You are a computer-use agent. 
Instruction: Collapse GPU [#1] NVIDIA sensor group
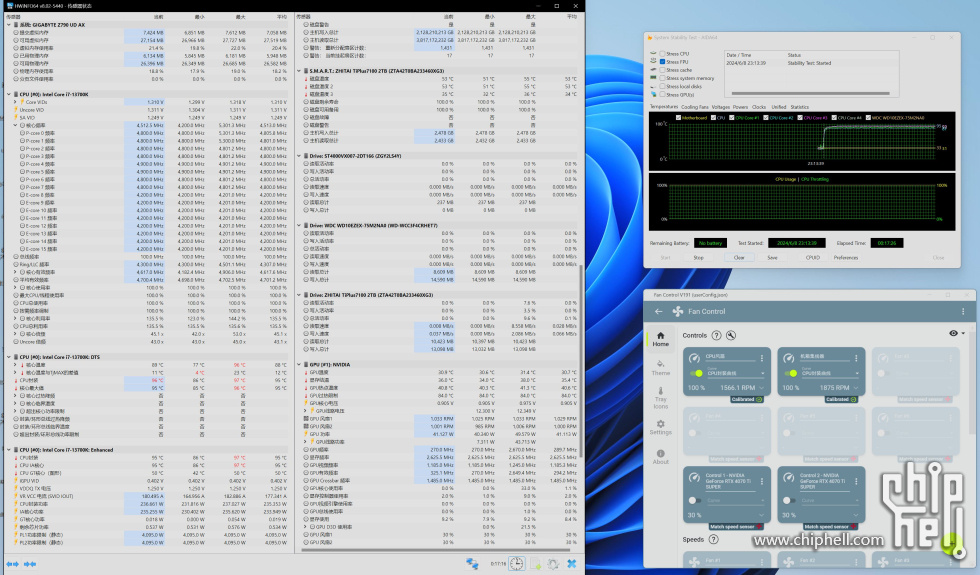click(x=299, y=364)
